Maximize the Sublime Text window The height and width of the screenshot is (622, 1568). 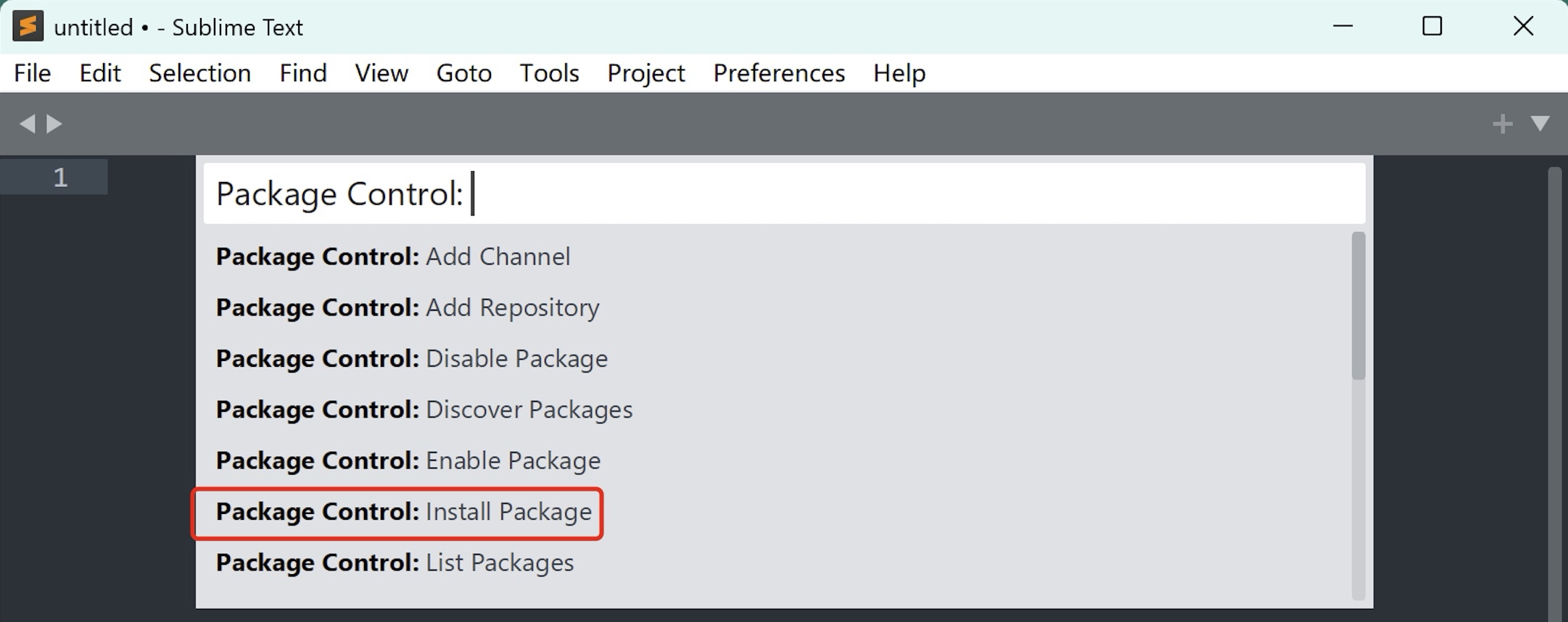point(1432,27)
